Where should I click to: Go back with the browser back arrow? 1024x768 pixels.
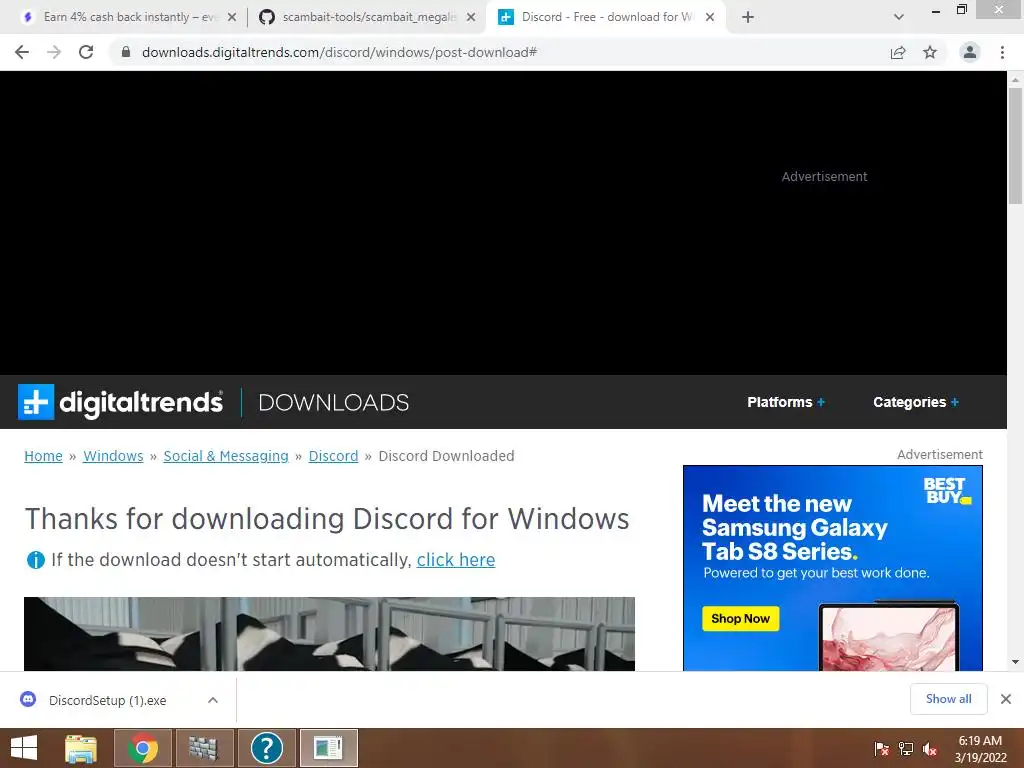[x=22, y=52]
